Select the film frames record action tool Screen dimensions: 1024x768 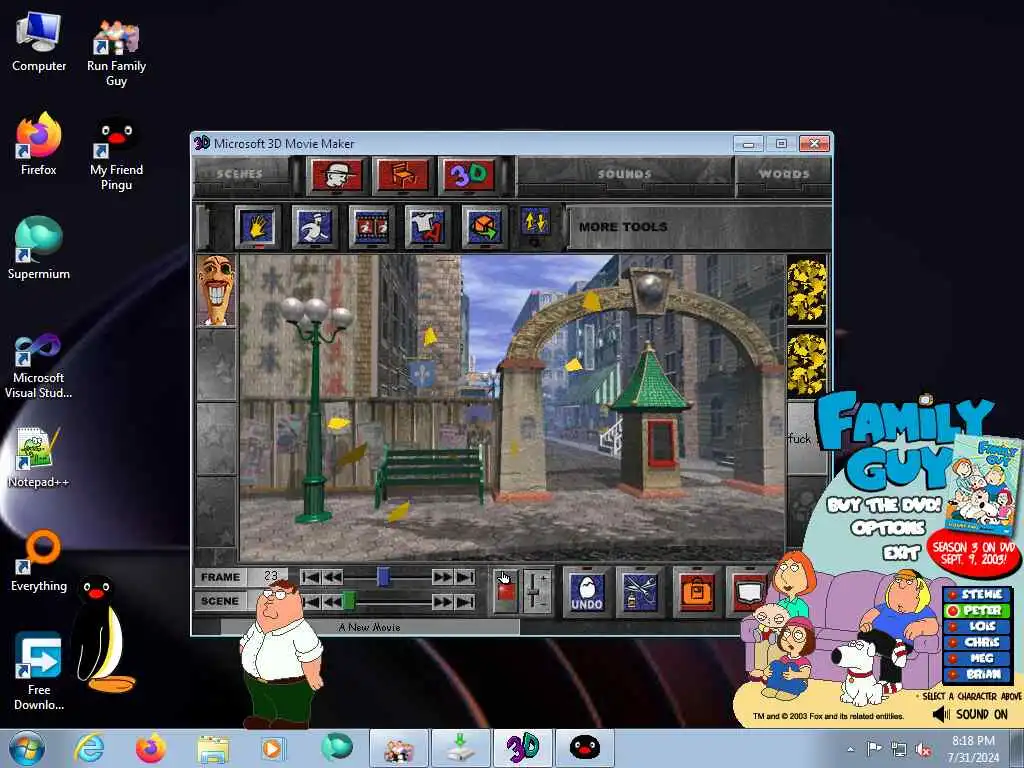click(x=371, y=227)
